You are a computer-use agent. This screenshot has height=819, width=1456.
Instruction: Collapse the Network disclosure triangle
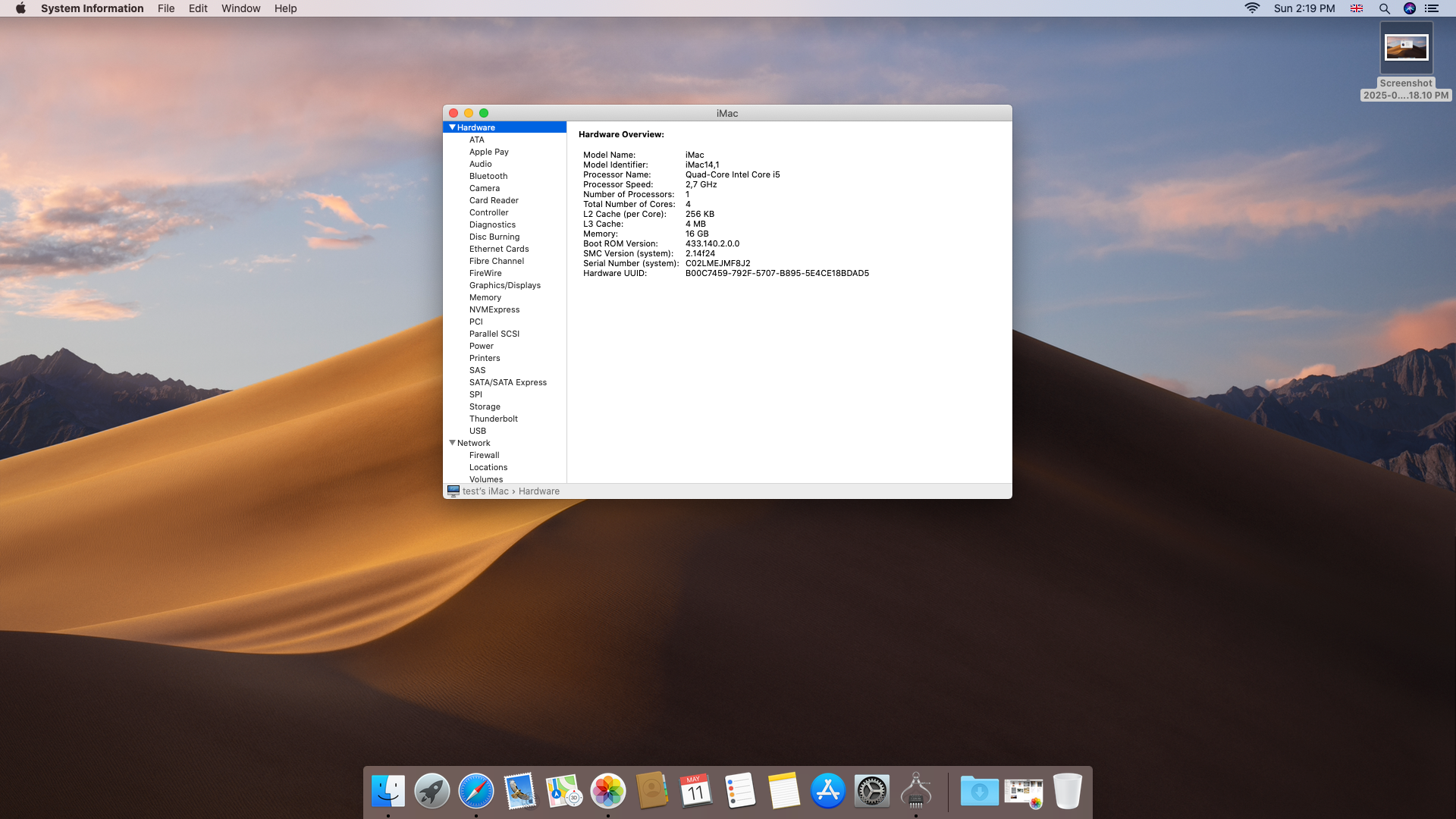point(452,443)
